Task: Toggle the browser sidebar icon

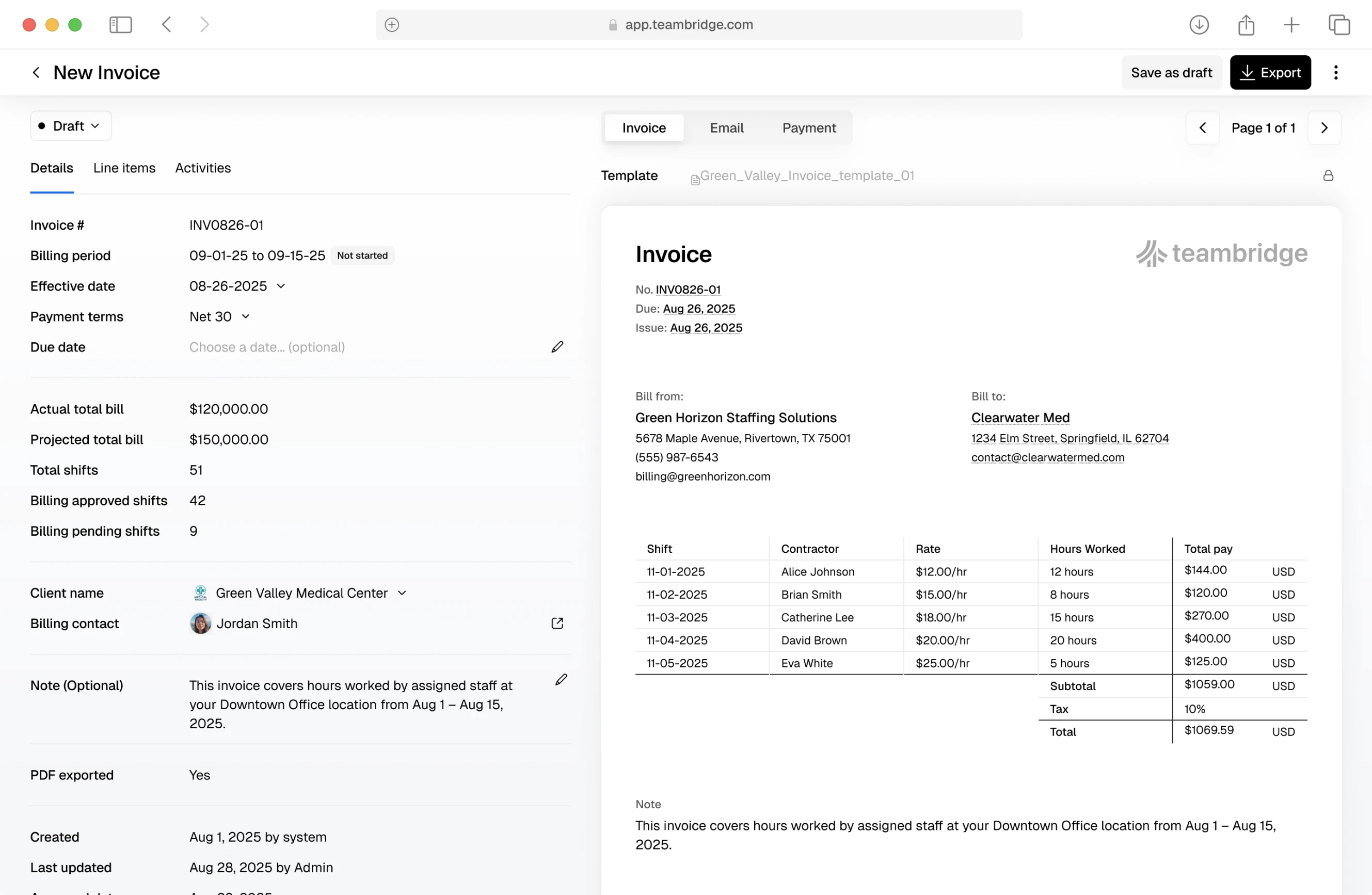Action: coord(120,25)
